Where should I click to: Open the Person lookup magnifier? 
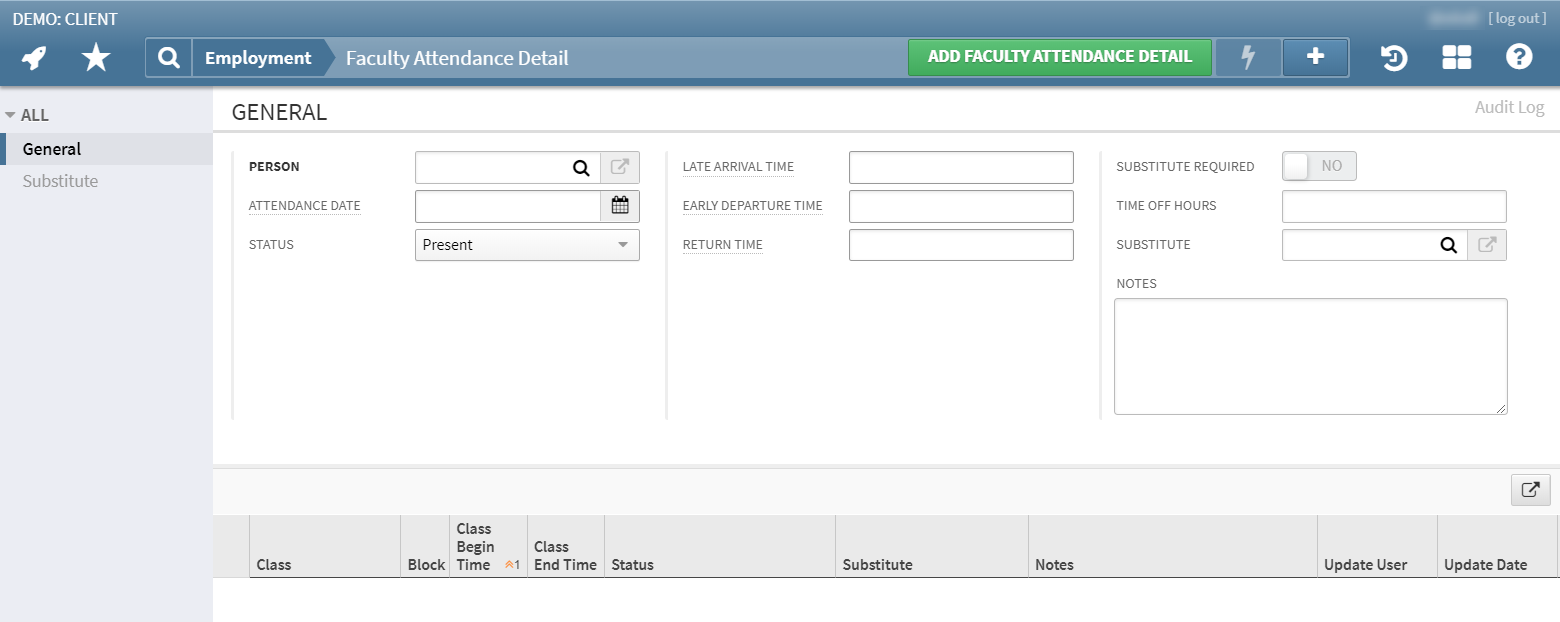[x=581, y=167]
